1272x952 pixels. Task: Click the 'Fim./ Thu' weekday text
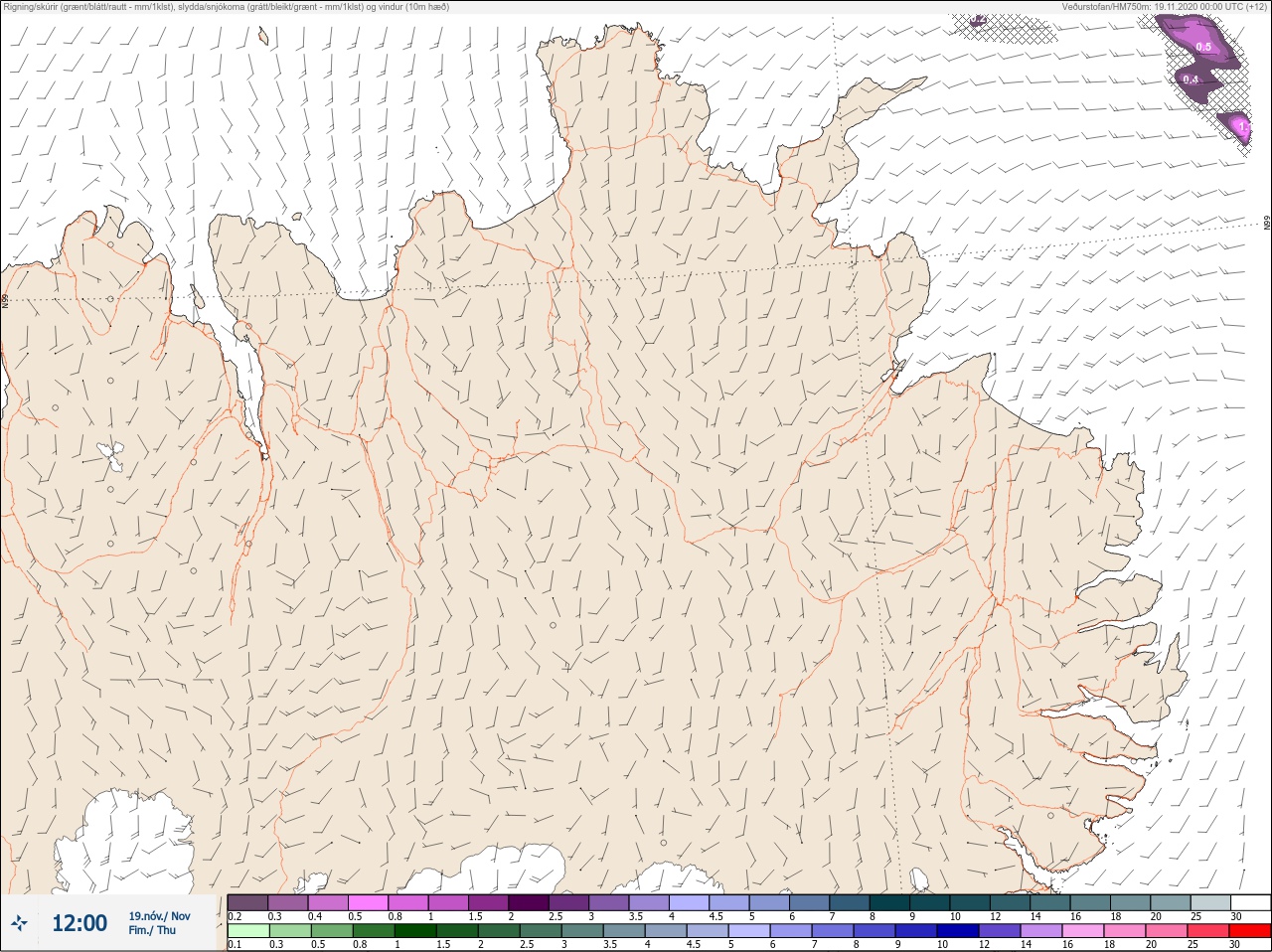tap(151, 930)
